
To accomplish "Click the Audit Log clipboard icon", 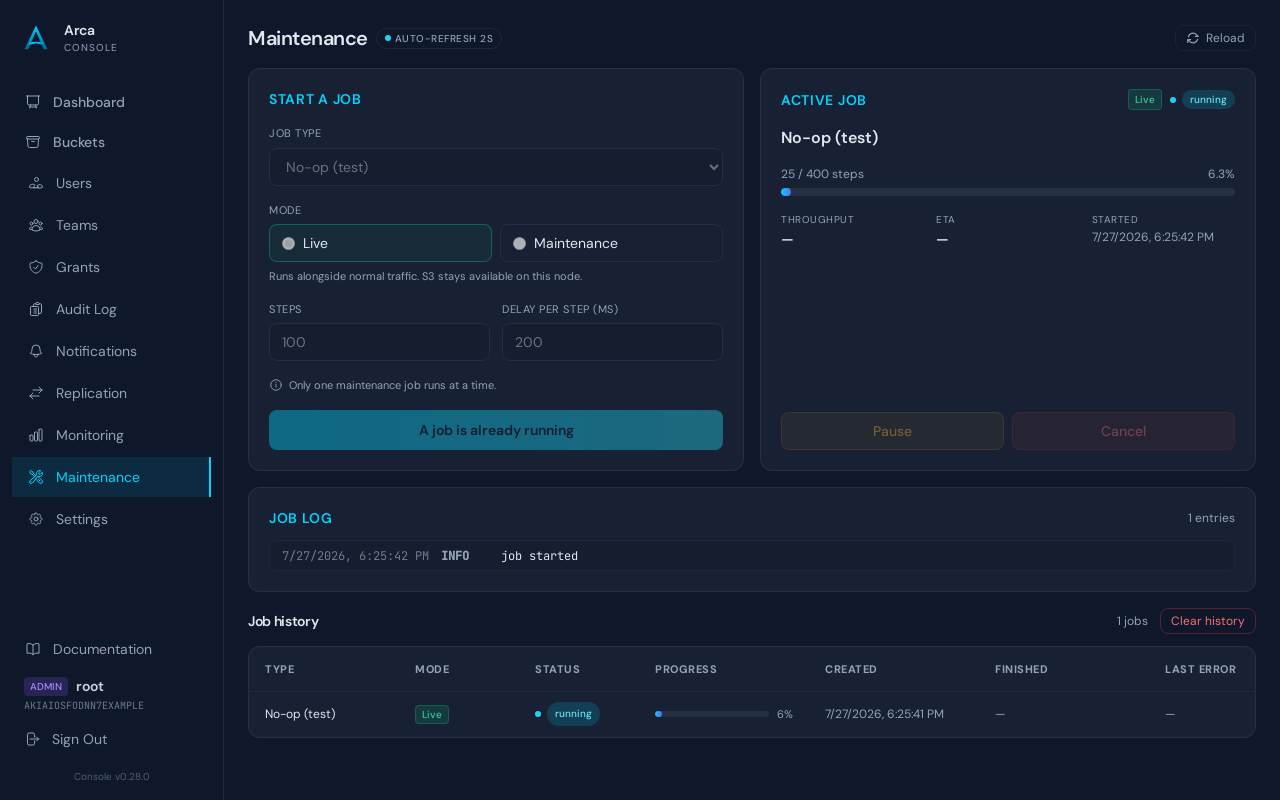I will [36, 309].
